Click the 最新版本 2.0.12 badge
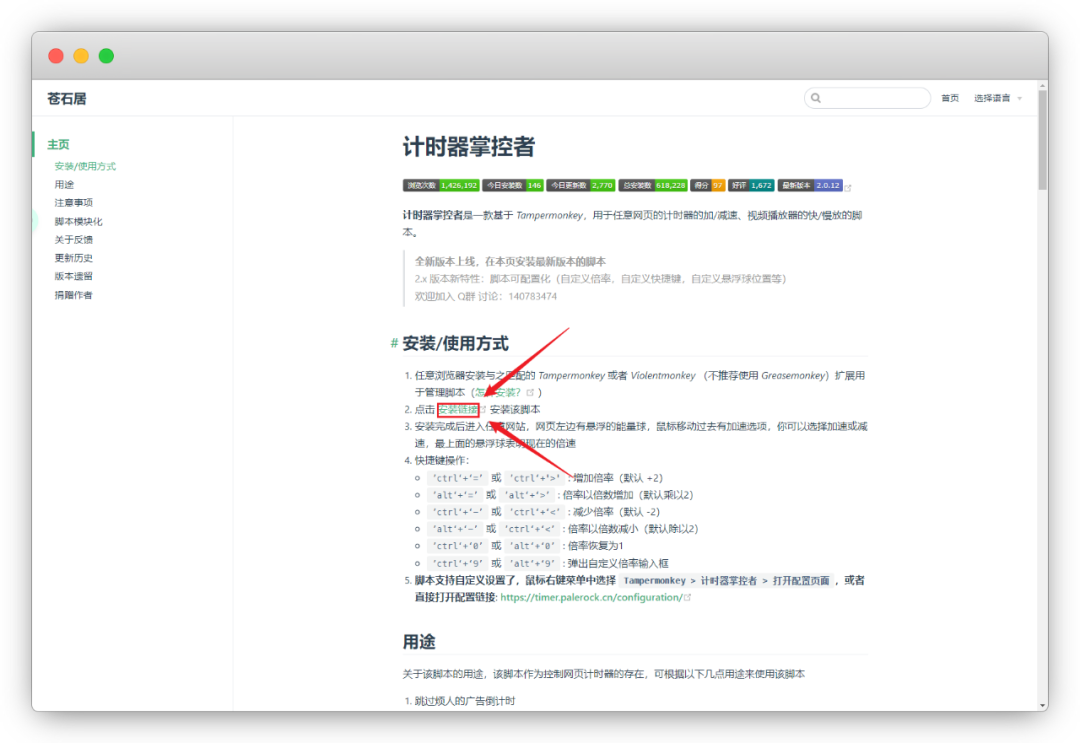Screen dimensions: 1080x743 pos(810,185)
